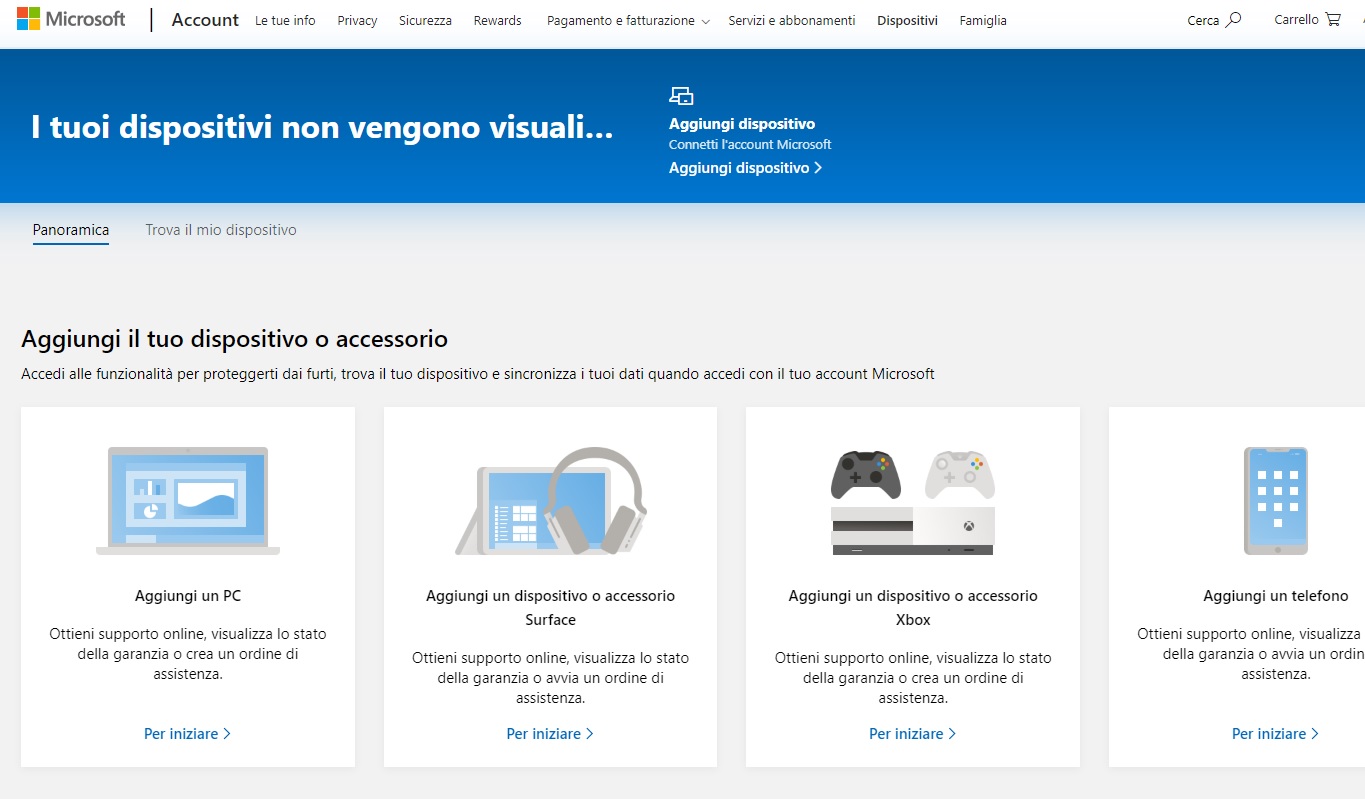This screenshot has height=799, width=1365.
Task: Go to Le tue info
Action: point(285,20)
